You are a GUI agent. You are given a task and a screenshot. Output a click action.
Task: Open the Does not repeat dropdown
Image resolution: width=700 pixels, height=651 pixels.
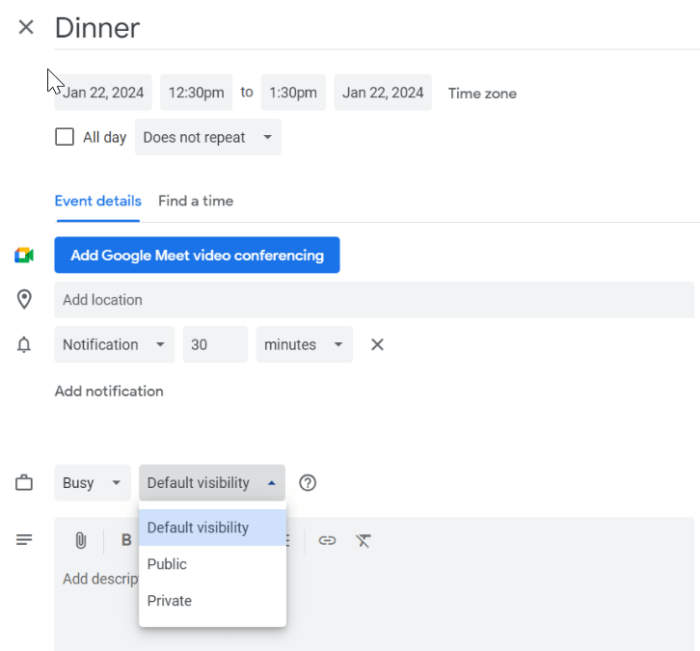[208, 137]
